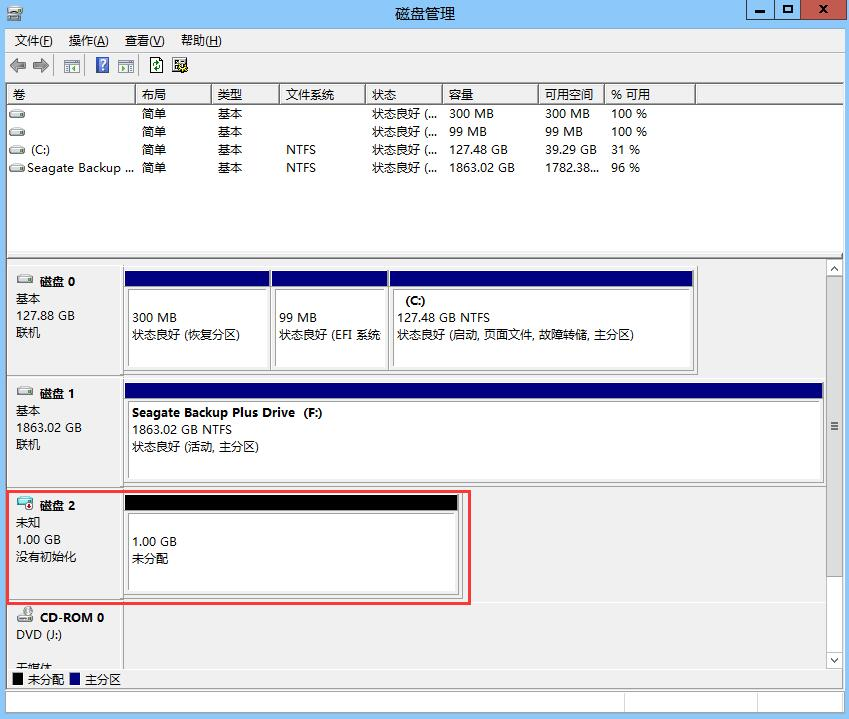Sort by 文件系统 column header
The width and height of the screenshot is (849, 719).
(x=321, y=94)
